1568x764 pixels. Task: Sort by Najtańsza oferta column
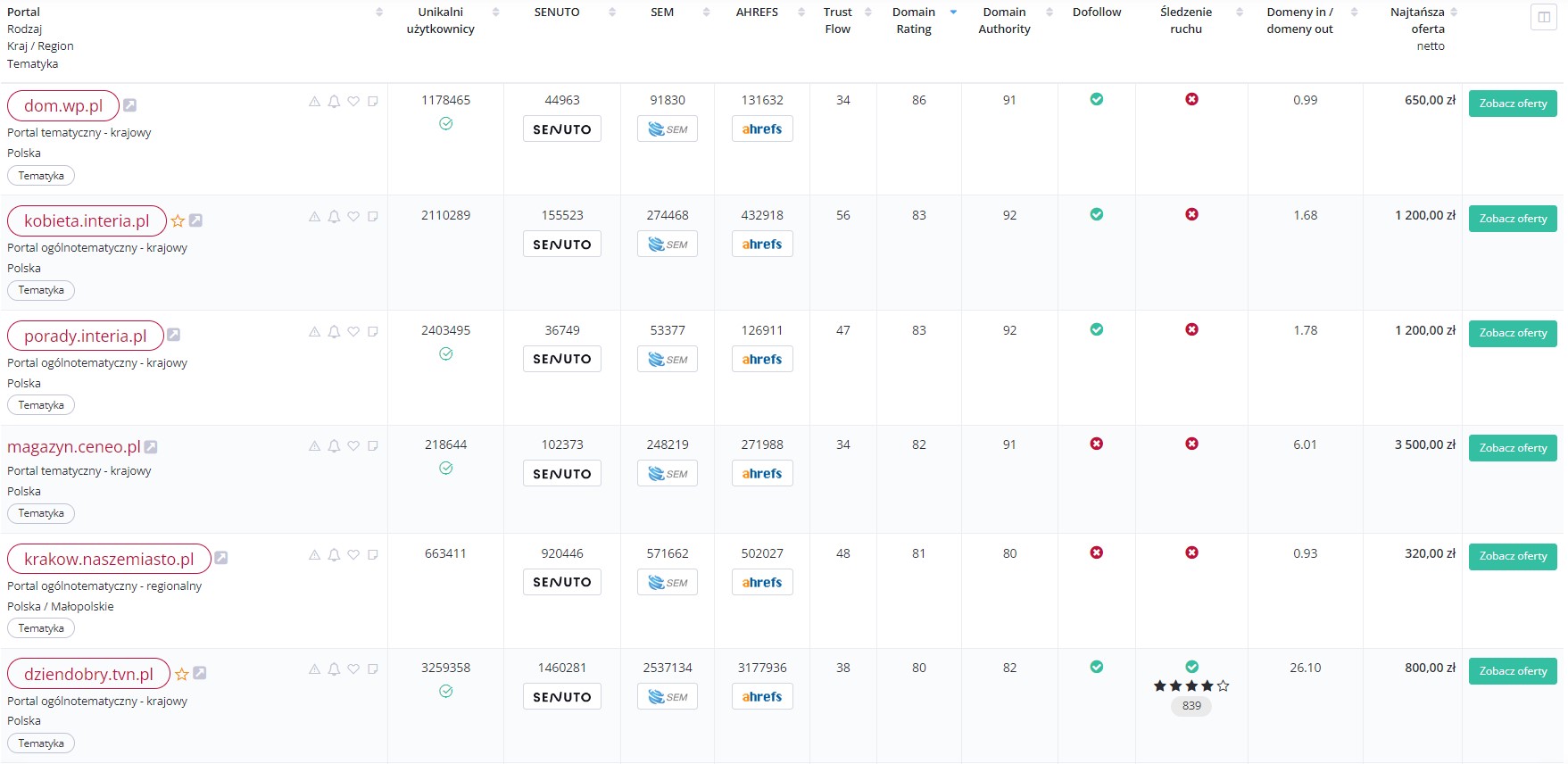[x=1454, y=12]
